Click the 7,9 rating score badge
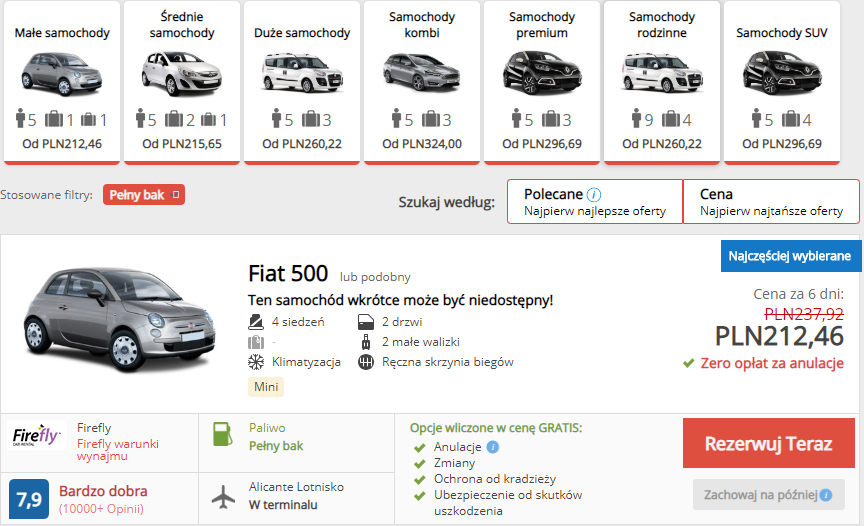This screenshot has height=526, width=864. [29, 499]
